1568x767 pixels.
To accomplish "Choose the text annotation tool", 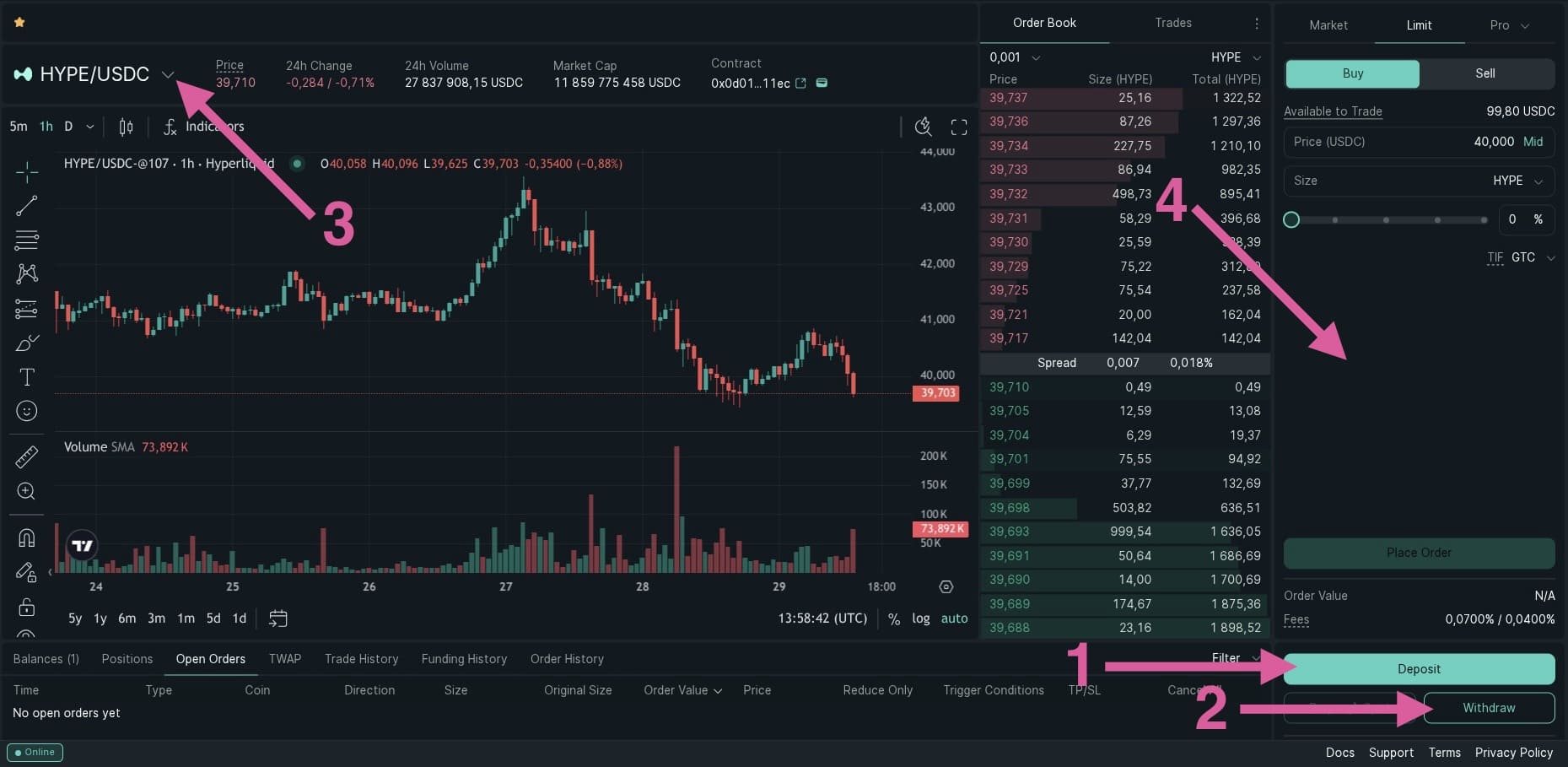I will pos(27,376).
